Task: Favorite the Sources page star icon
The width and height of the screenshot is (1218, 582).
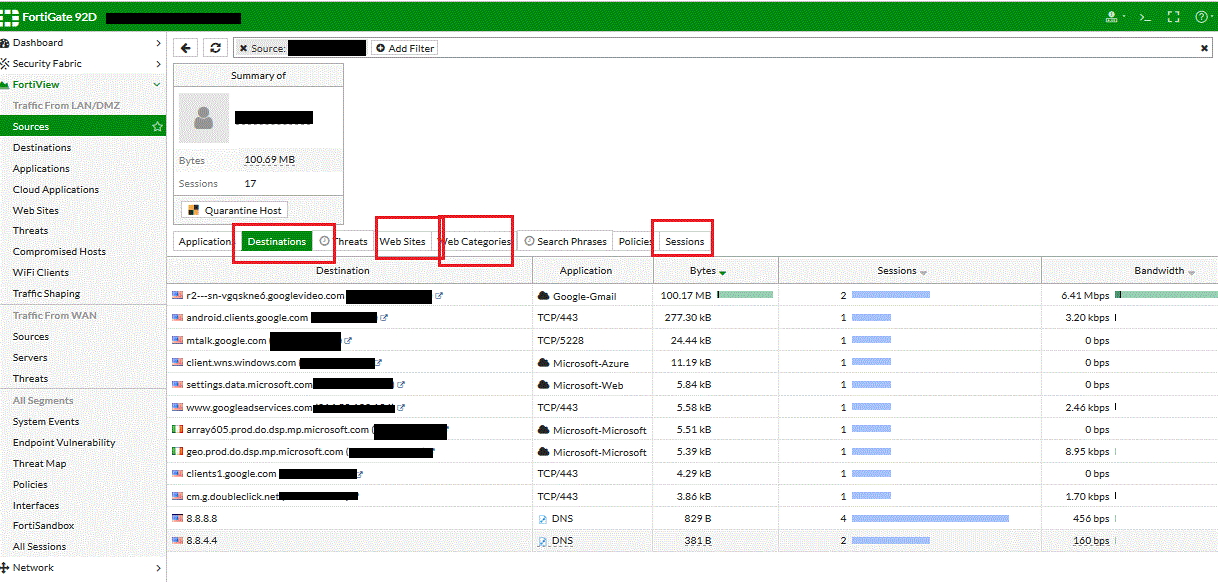Action: pyautogui.click(x=157, y=127)
